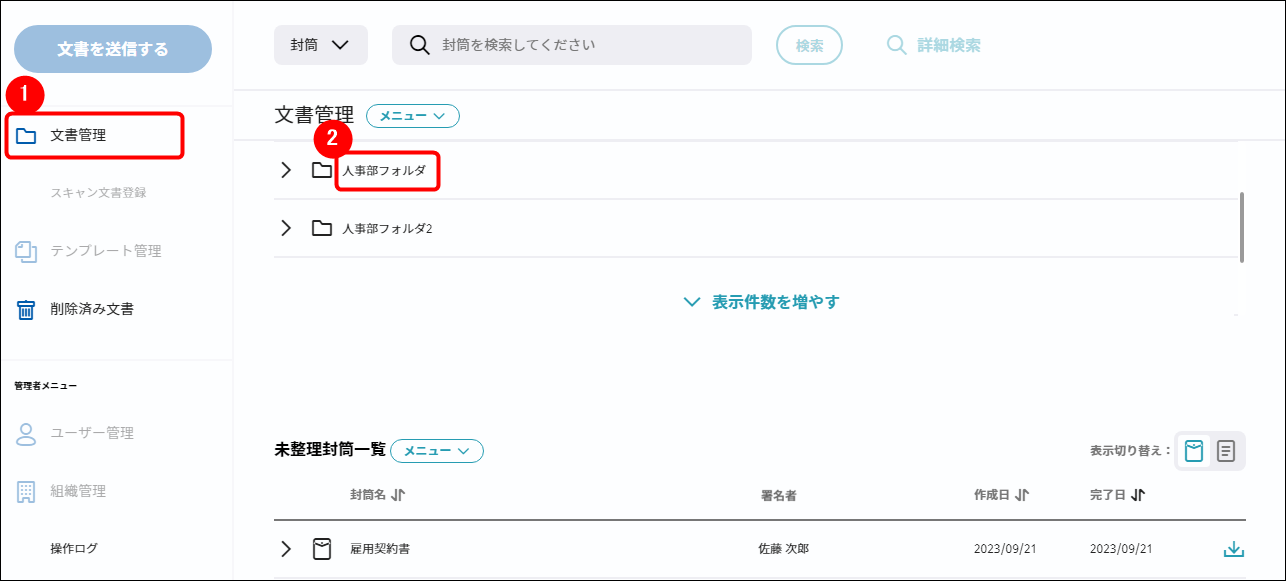
Task: Expand the 人事部フォルダ2 tree row
Action: pos(287,229)
